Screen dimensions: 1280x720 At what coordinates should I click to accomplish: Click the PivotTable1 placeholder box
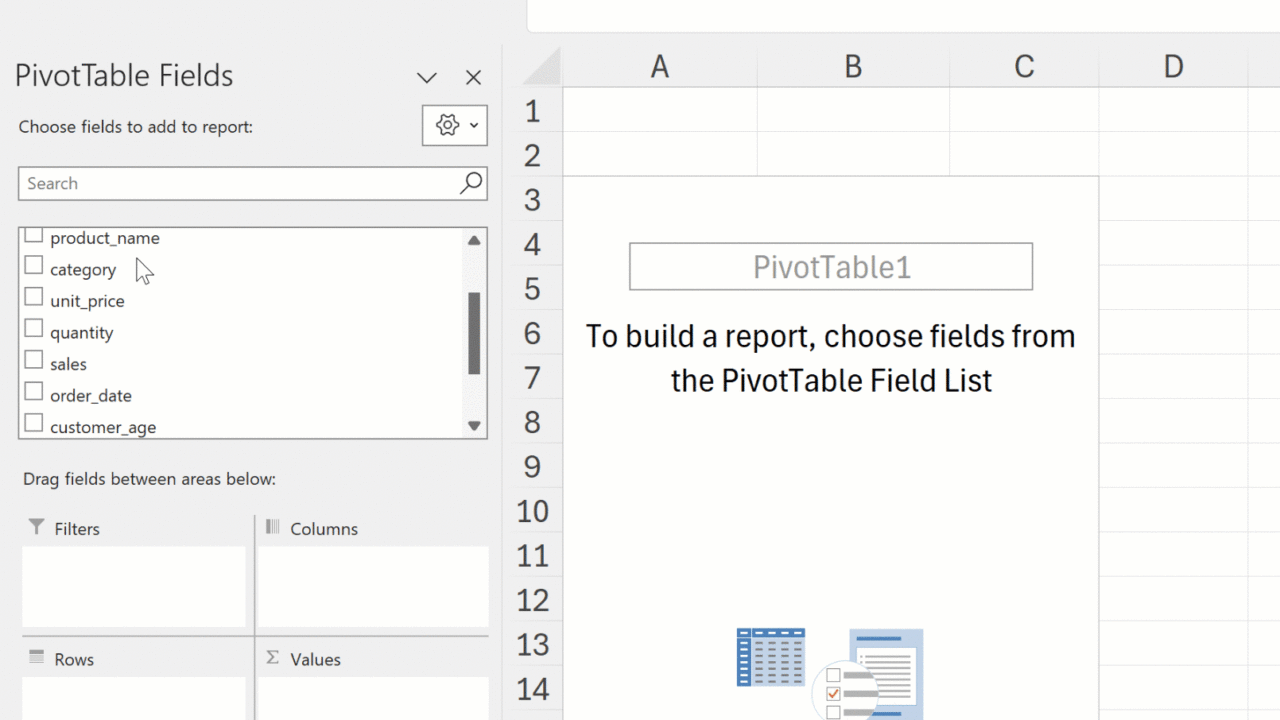tap(830, 267)
